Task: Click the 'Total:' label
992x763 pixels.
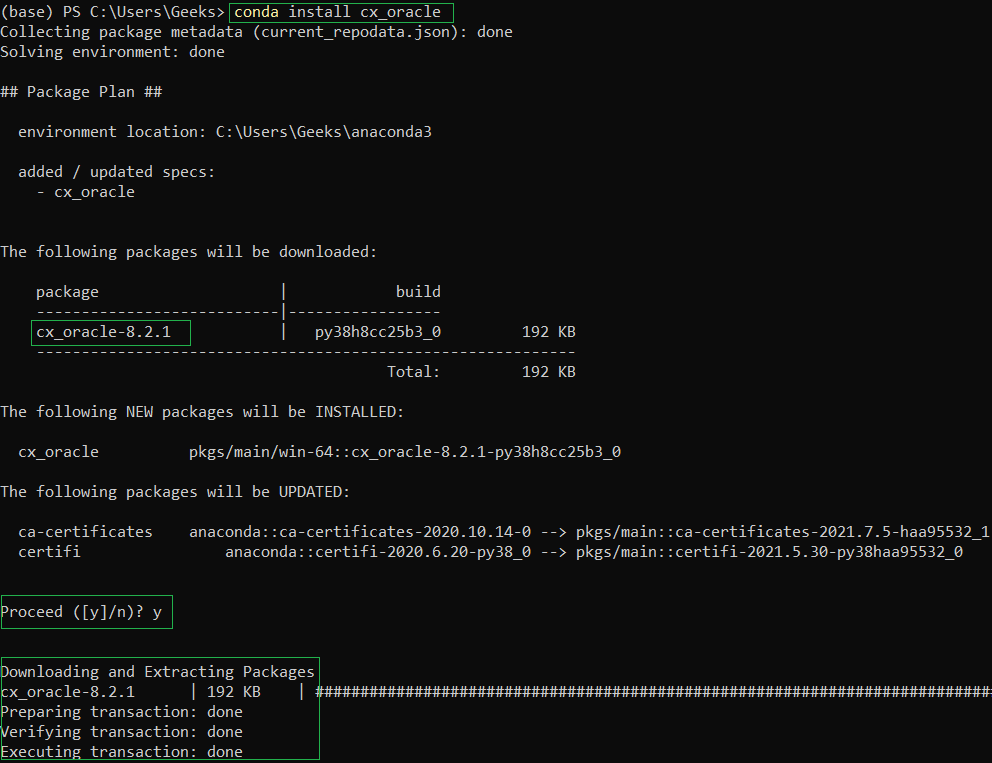Action: [x=413, y=372]
